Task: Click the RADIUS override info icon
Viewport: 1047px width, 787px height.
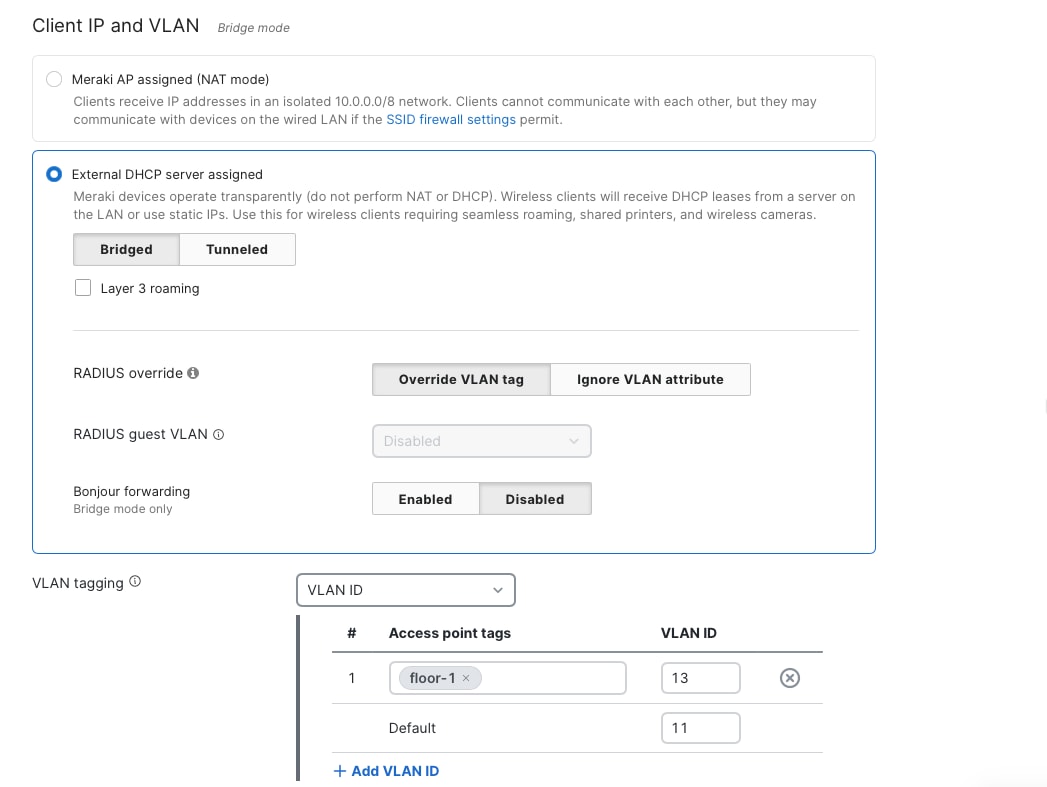Action: tap(193, 373)
